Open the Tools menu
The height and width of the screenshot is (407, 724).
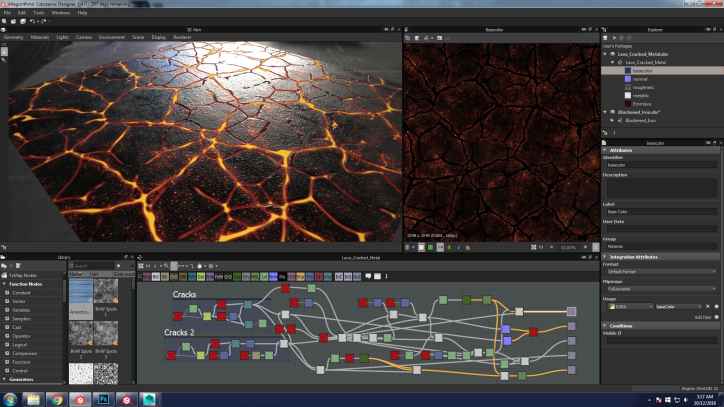[37, 13]
